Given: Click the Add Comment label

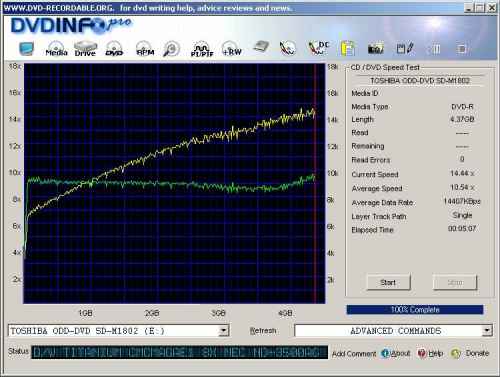Looking at the screenshot, I should [x=354, y=354].
